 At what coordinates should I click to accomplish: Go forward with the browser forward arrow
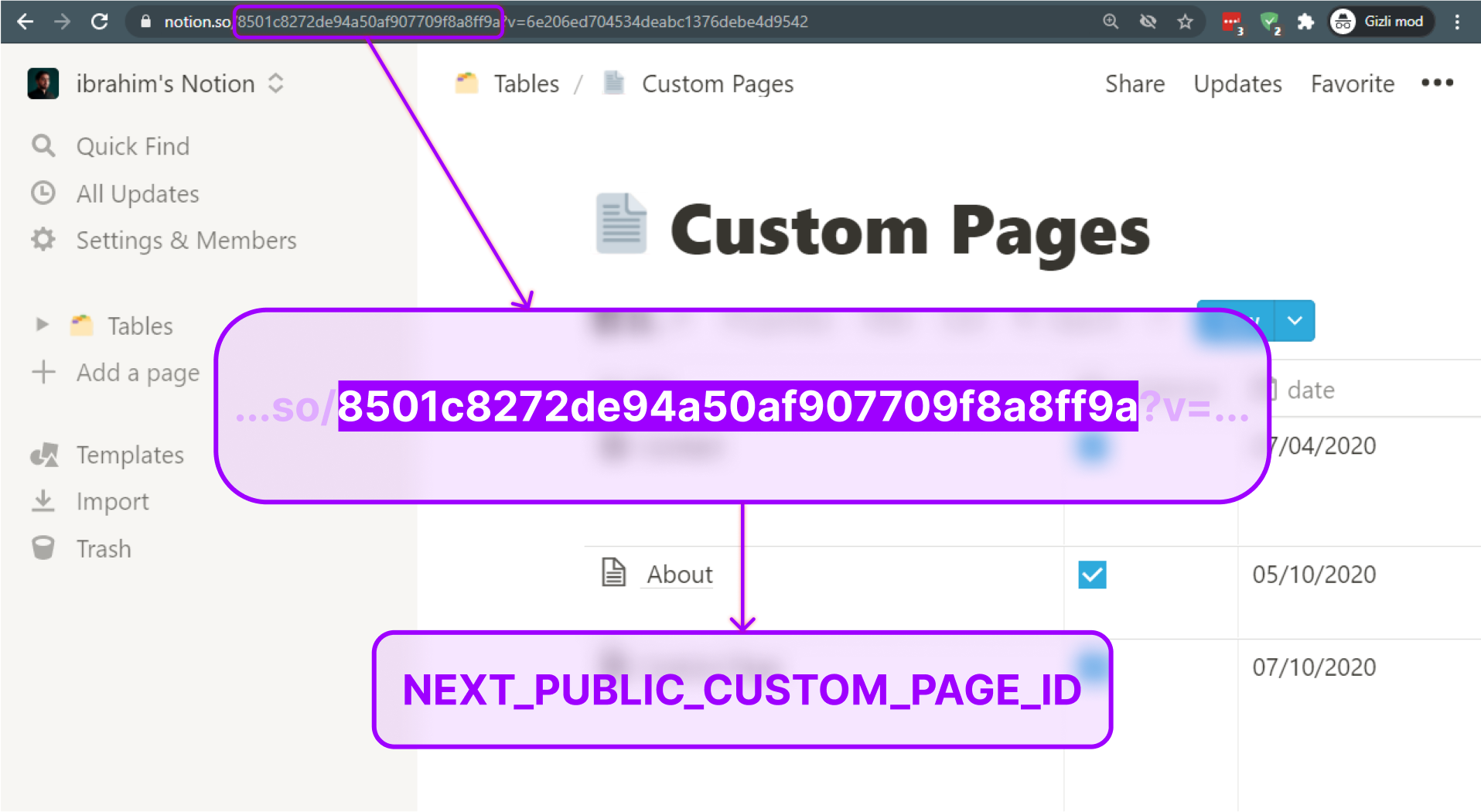pos(62,22)
